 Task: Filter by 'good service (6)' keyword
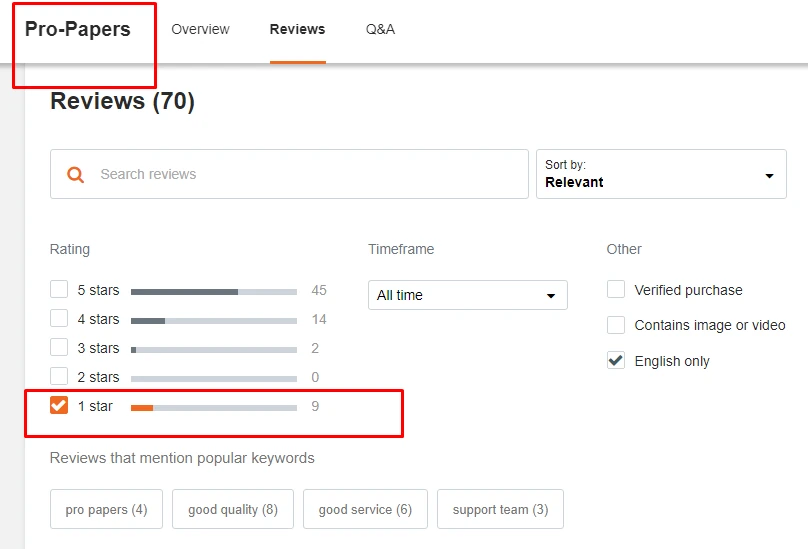coord(365,509)
